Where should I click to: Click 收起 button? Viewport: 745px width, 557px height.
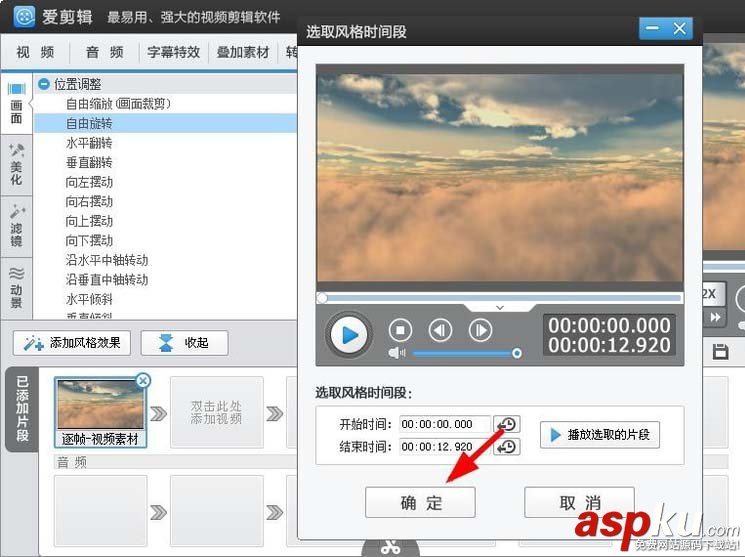point(184,343)
